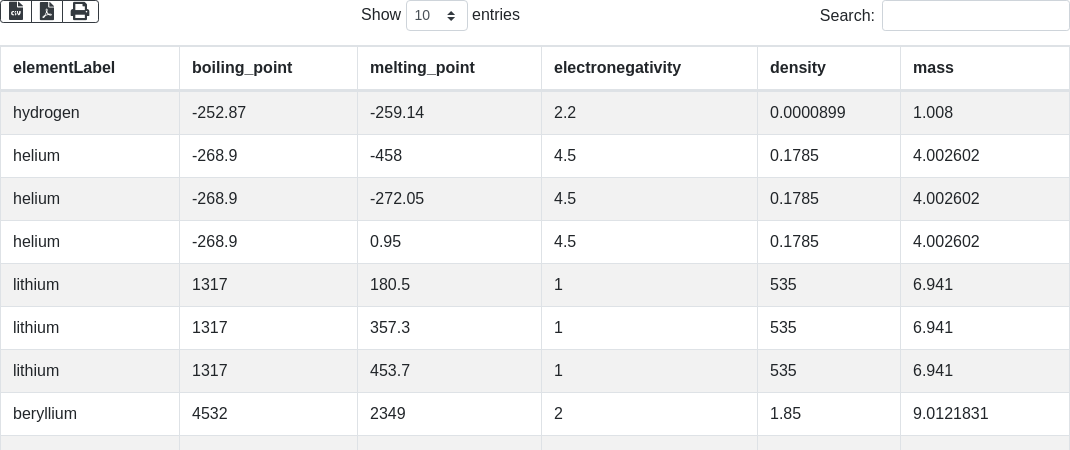1070x450 pixels.
Task: Sort by boiling_point column header
Action: [242, 68]
